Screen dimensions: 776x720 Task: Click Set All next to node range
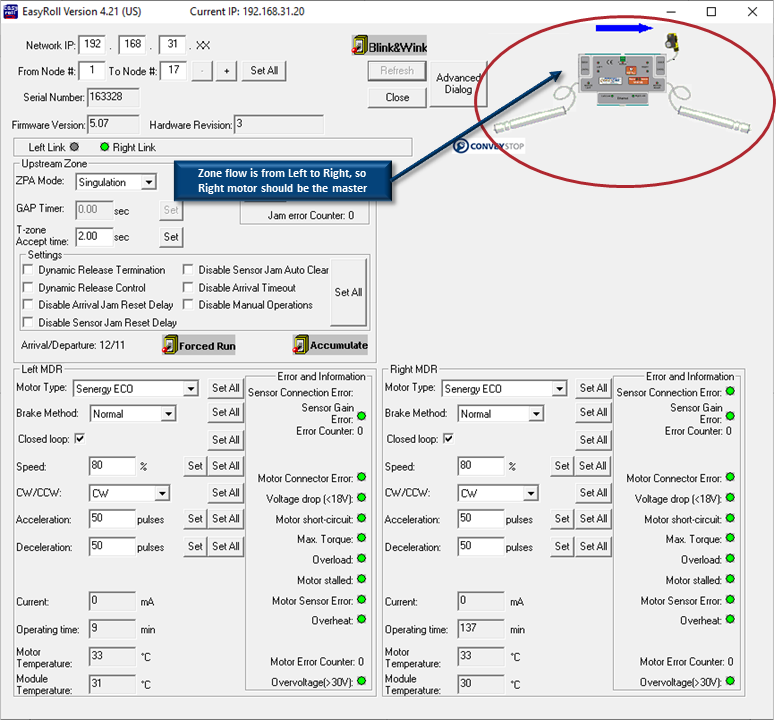tap(264, 70)
